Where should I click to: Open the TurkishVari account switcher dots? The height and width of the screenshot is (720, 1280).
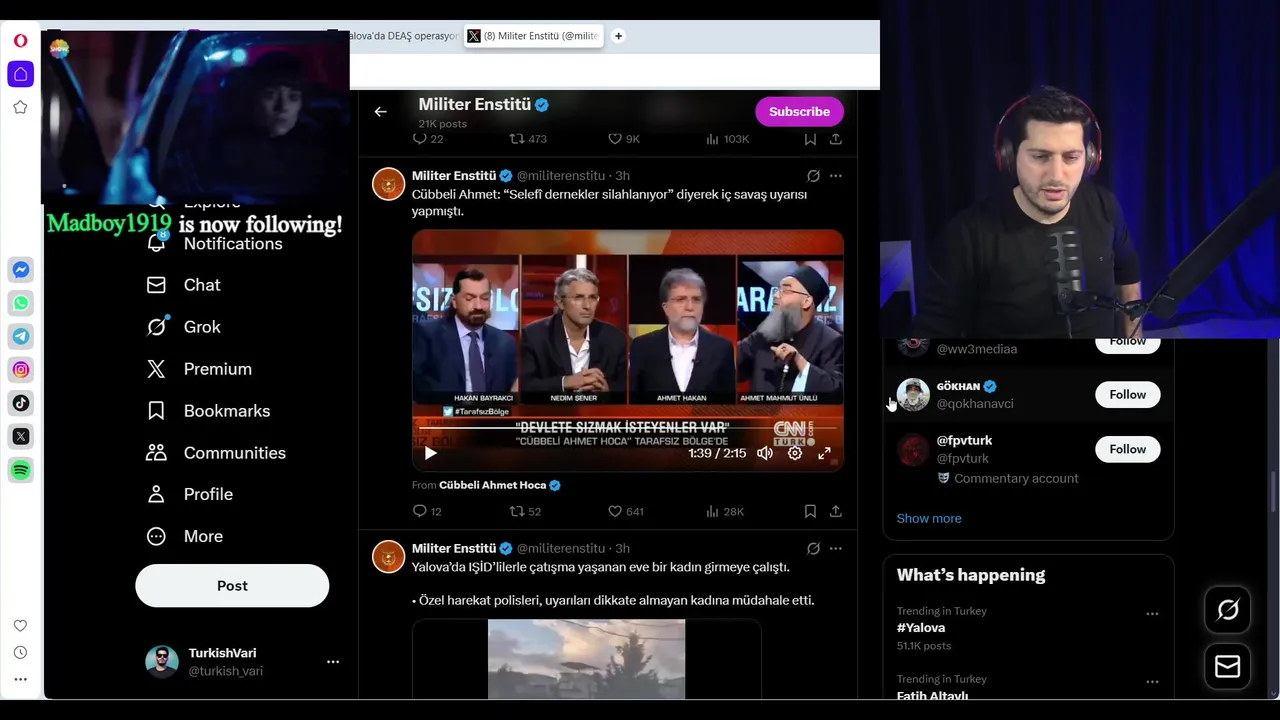pyautogui.click(x=333, y=662)
